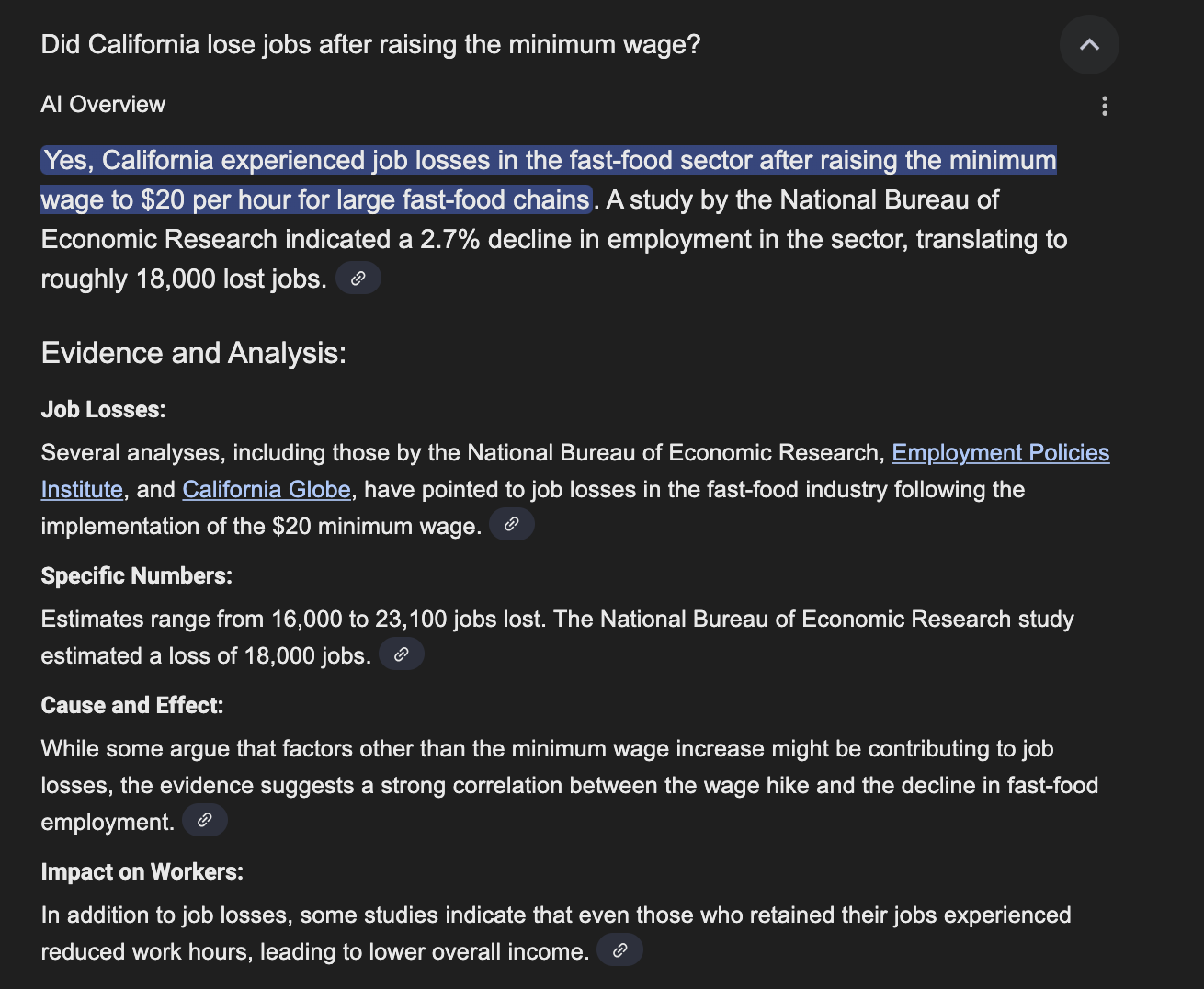Open source link icon after "employment." in Cause and Effect
The image size is (1204, 989).
[205, 820]
